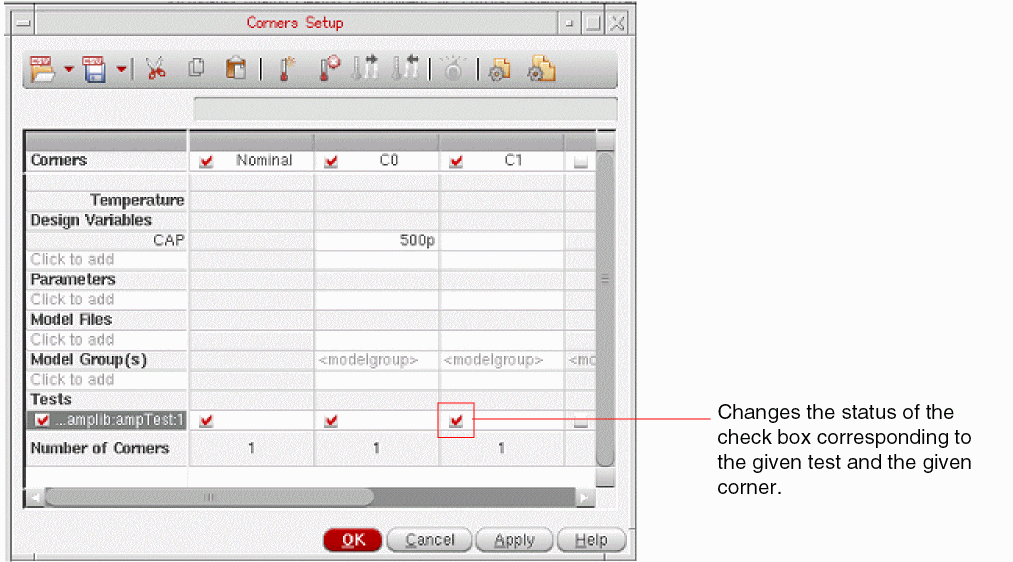Toggle ampTest unchecked box in last column
Viewport: 1013px width, 562px height.
click(x=581, y=421)
